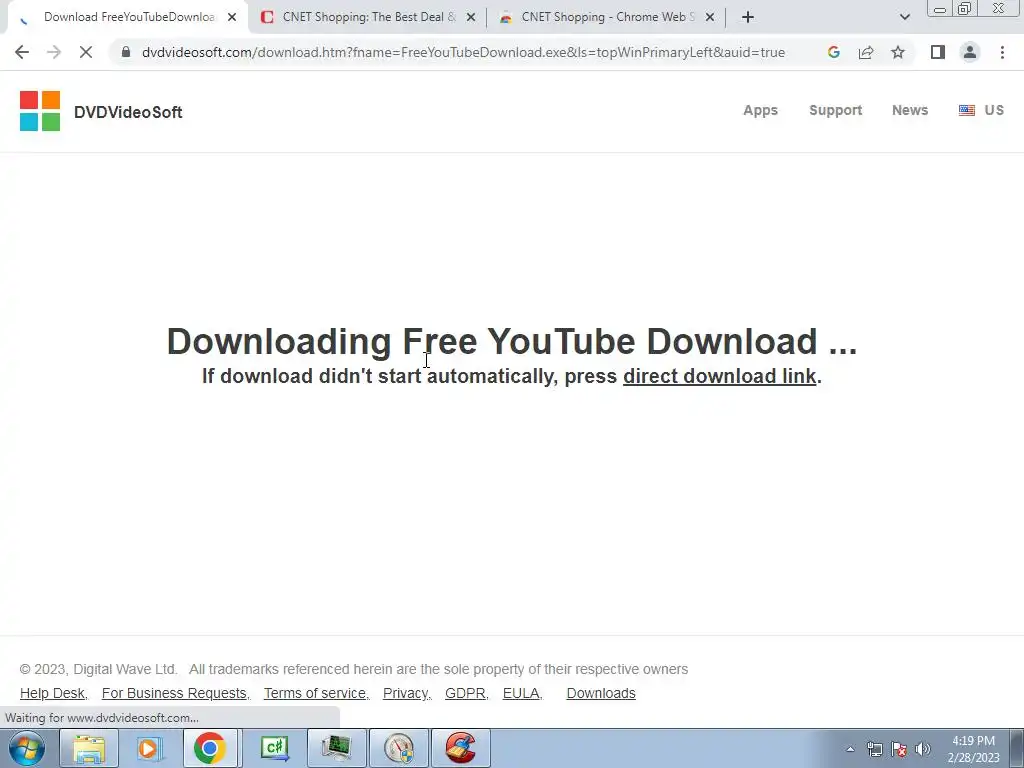
Task: Open the tab search dropdown
Action: click(904, 17)
